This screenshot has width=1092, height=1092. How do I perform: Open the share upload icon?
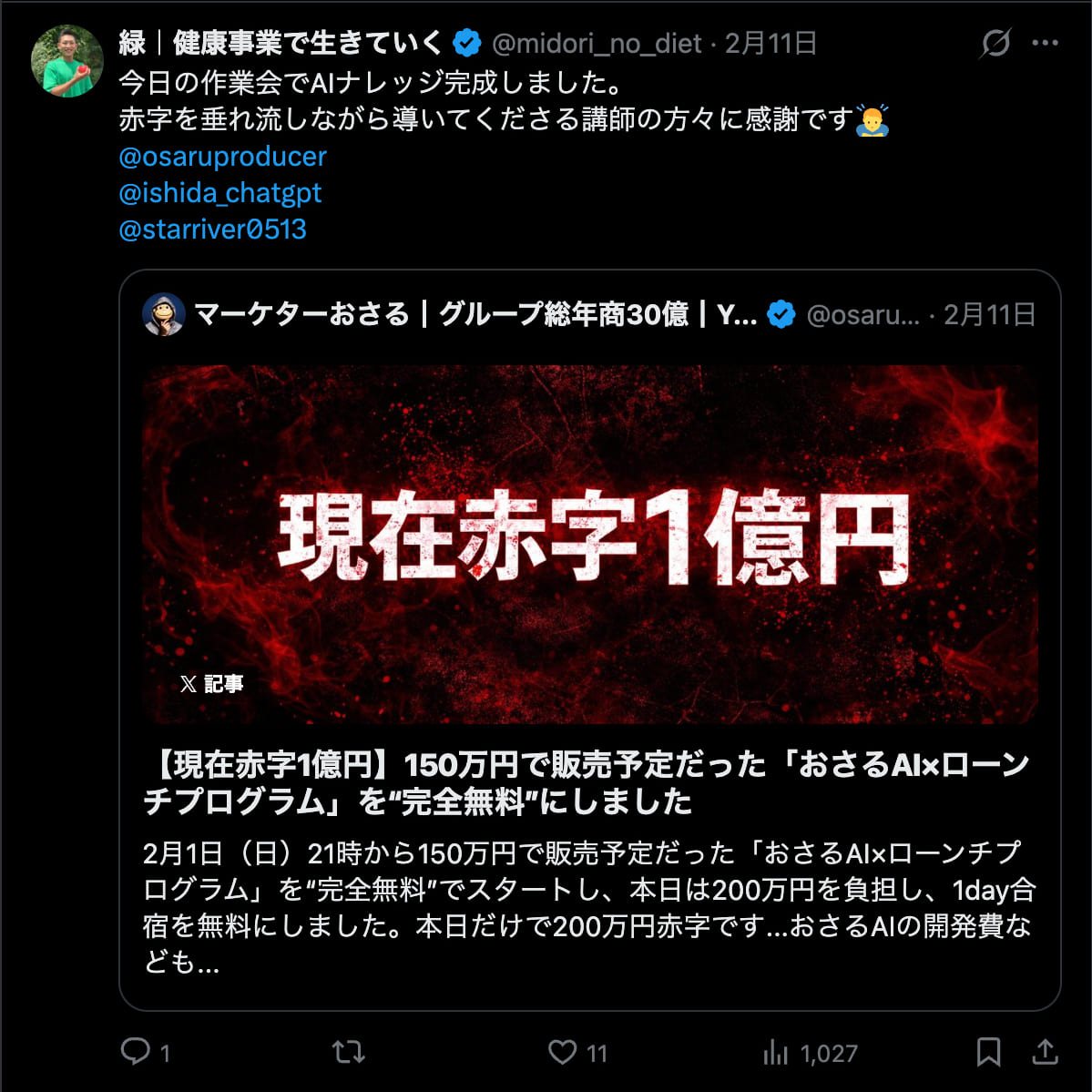pyautogui.click(x=1045, y=1051)
